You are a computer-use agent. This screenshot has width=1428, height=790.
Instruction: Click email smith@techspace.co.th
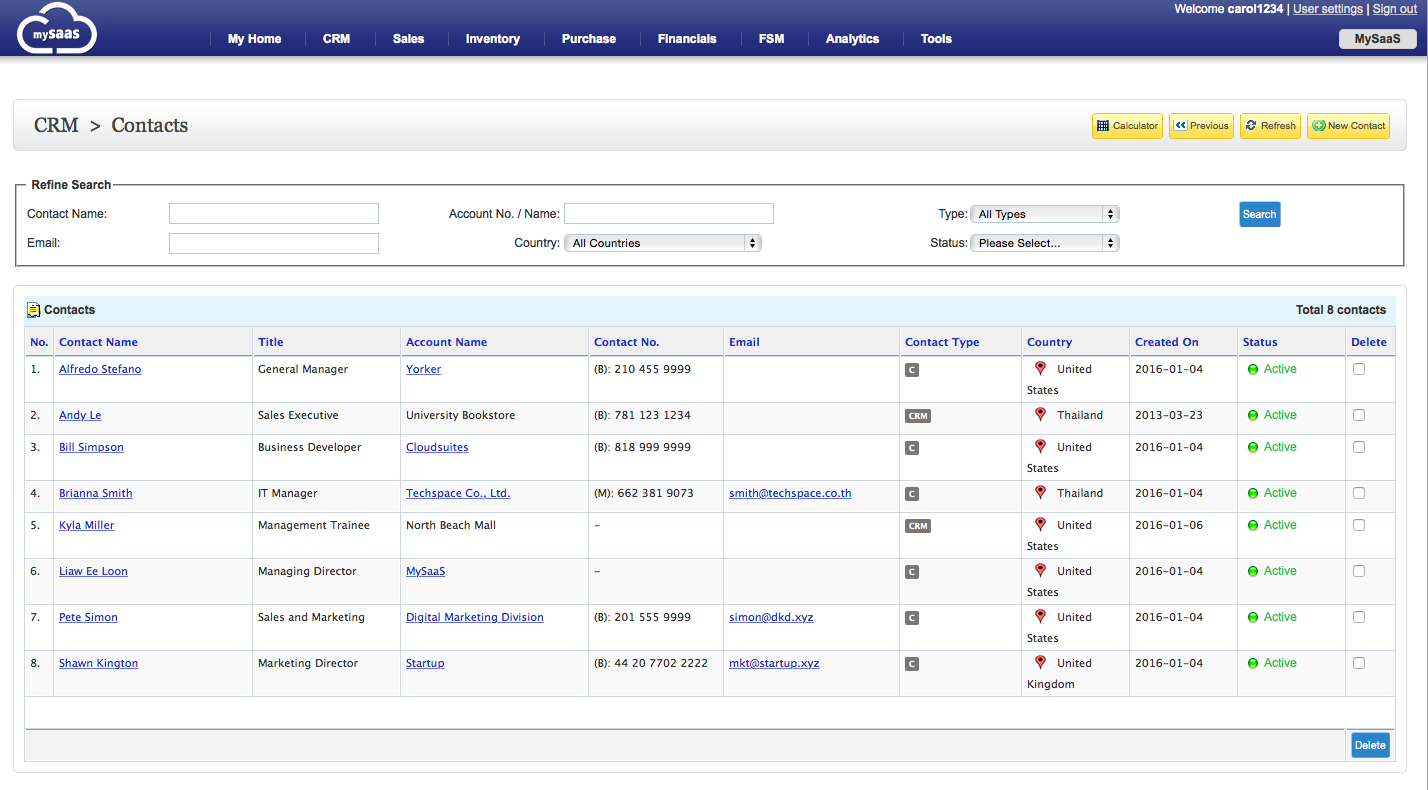pos(790,493)
